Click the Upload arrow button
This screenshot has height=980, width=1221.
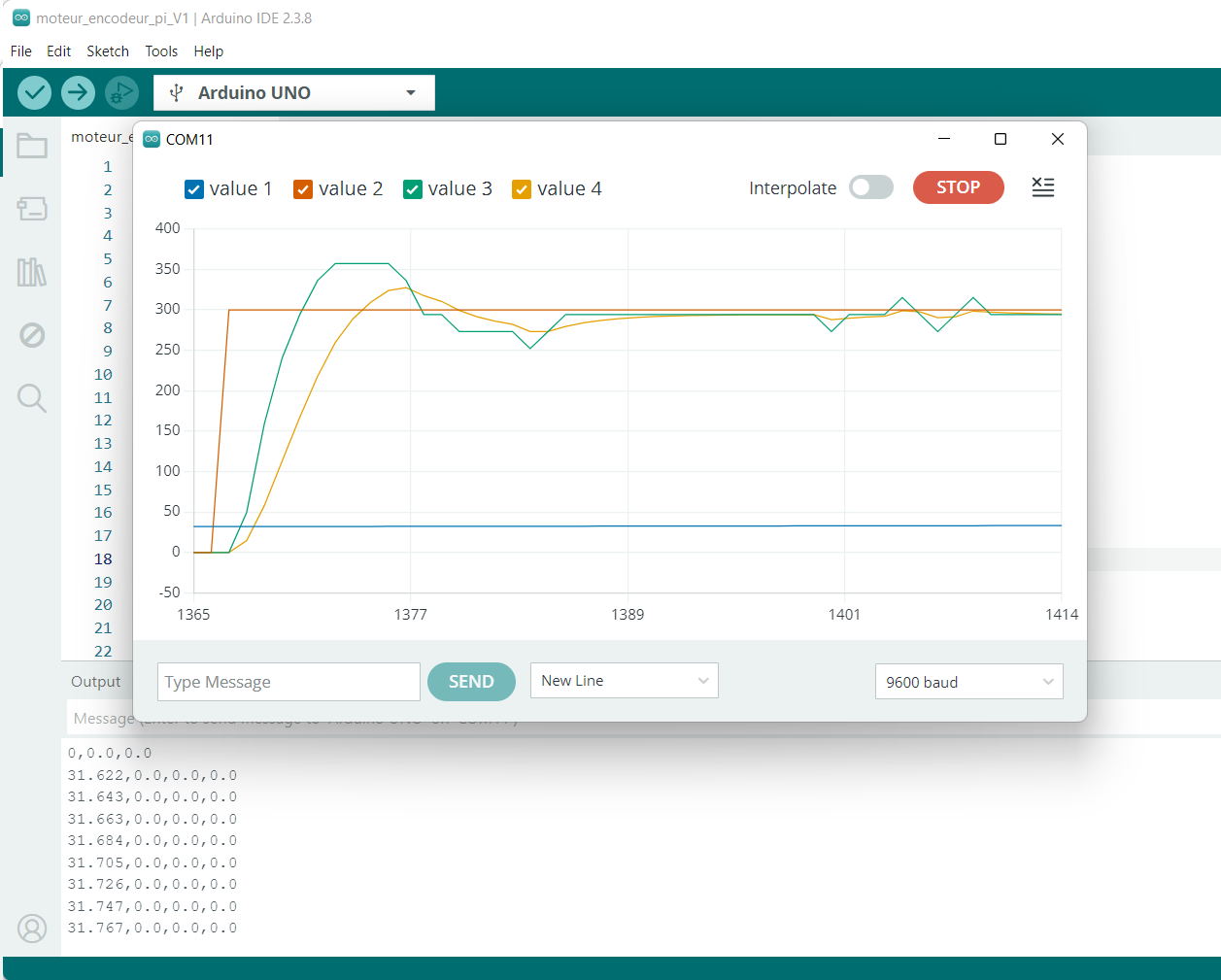78,92
